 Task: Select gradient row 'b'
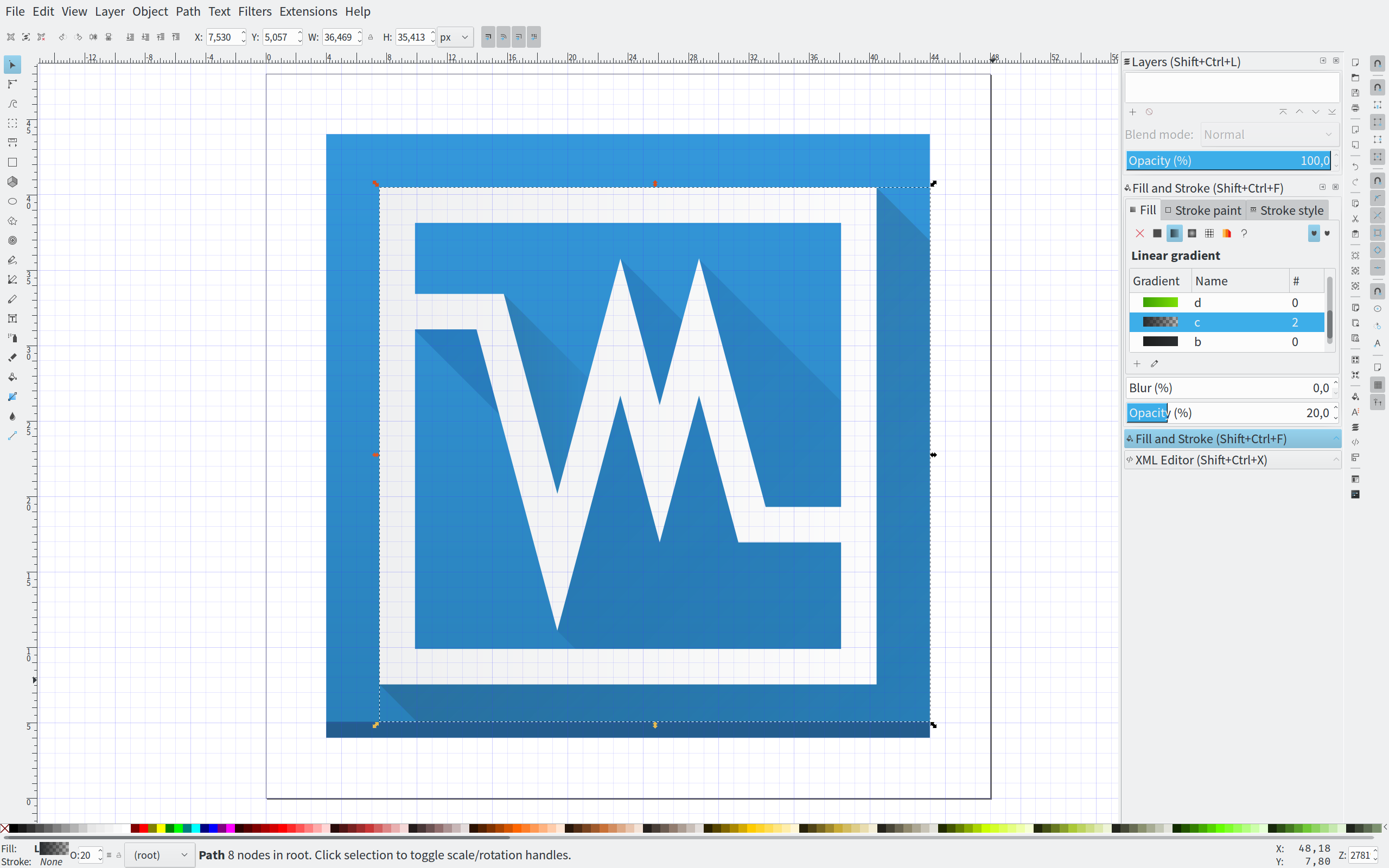point(1227,342)
